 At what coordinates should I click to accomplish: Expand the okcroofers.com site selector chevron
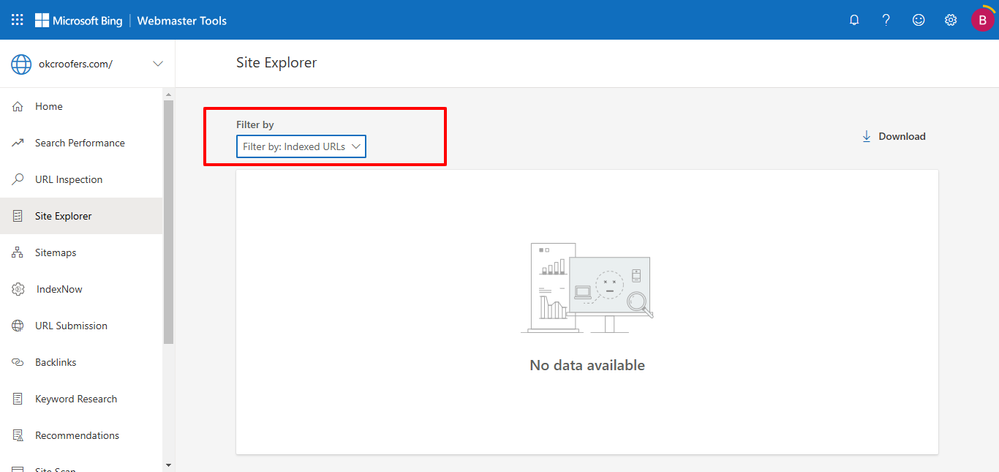(x=158, y=64)
